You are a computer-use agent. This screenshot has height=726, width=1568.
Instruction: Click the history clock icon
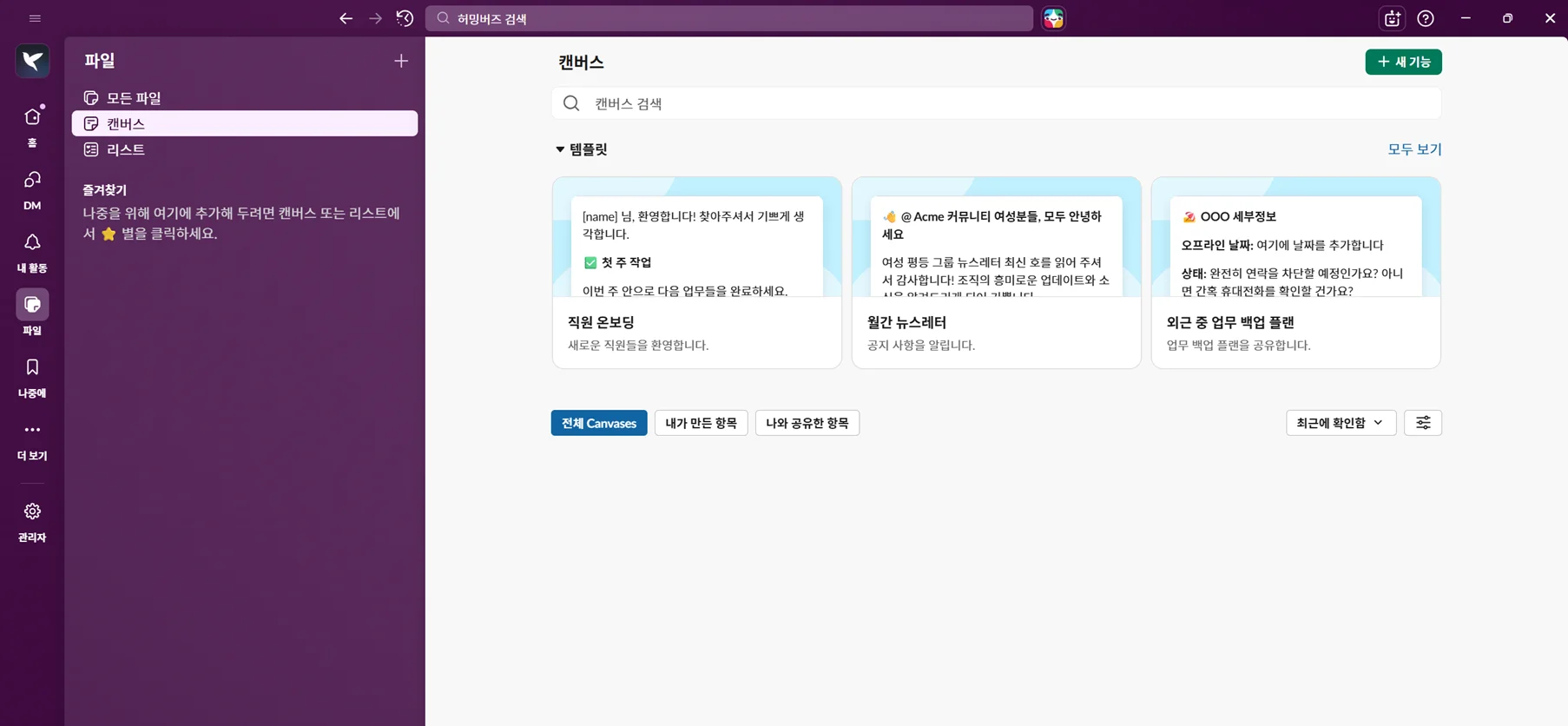click(405, 18)
